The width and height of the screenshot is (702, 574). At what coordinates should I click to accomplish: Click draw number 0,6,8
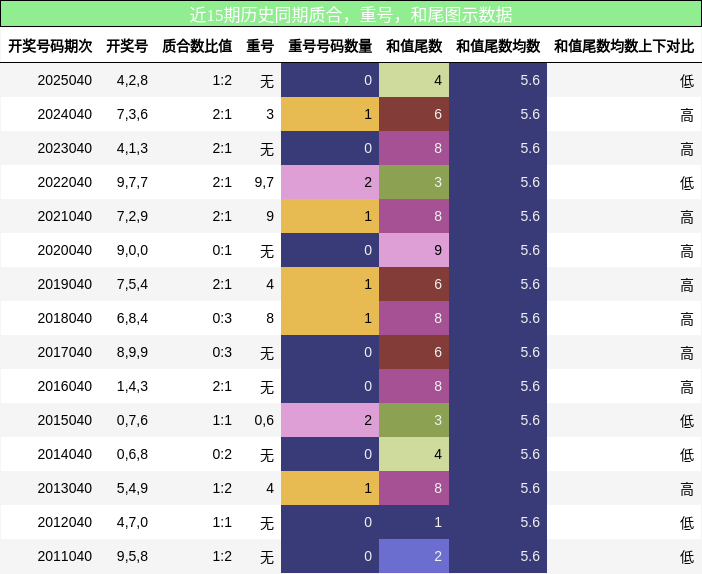[x=132, y=454]
